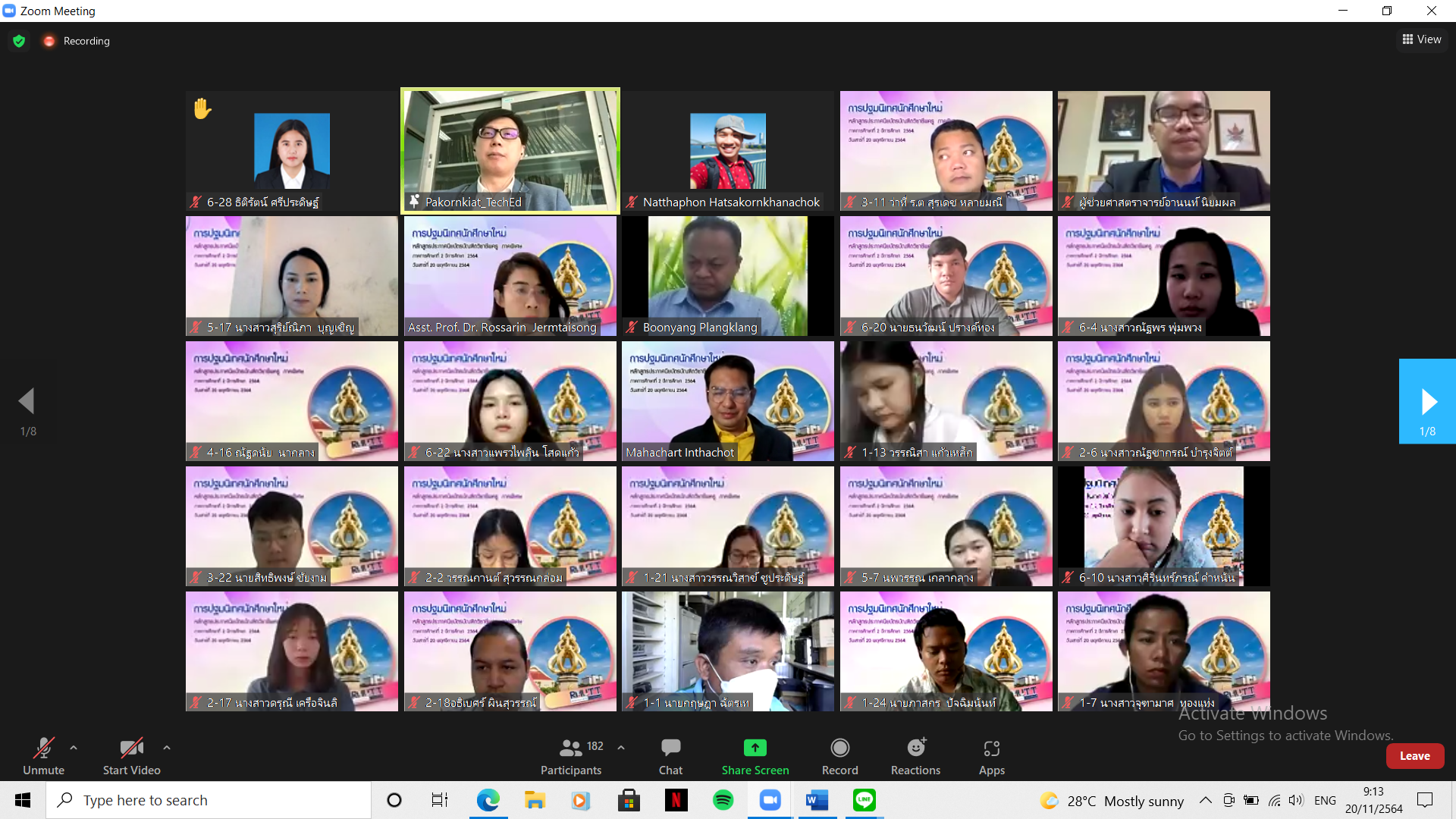Select participant 6-10 video tile

[x=1164, y=526]
